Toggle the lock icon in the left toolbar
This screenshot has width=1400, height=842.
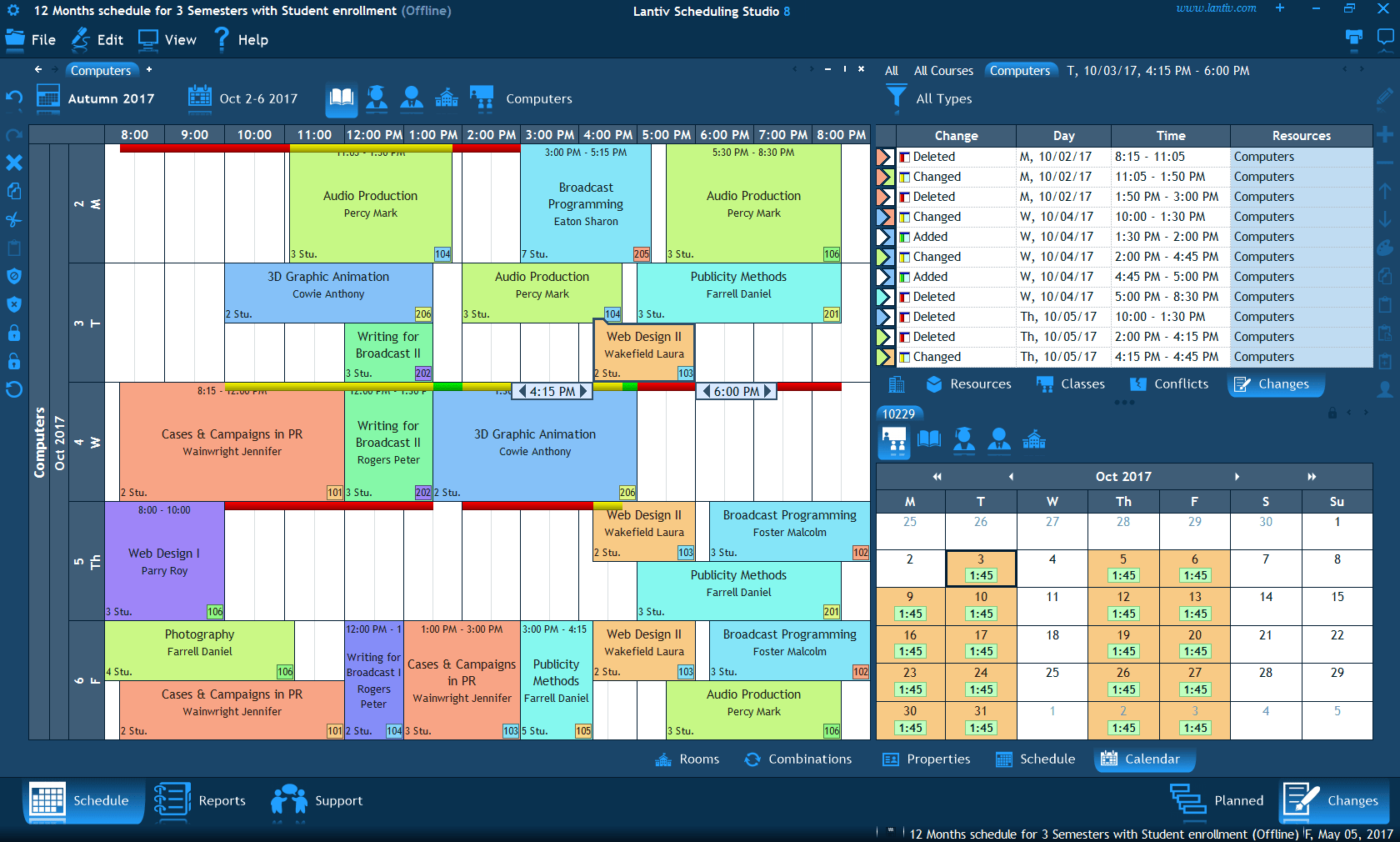(x=14, y=333)
